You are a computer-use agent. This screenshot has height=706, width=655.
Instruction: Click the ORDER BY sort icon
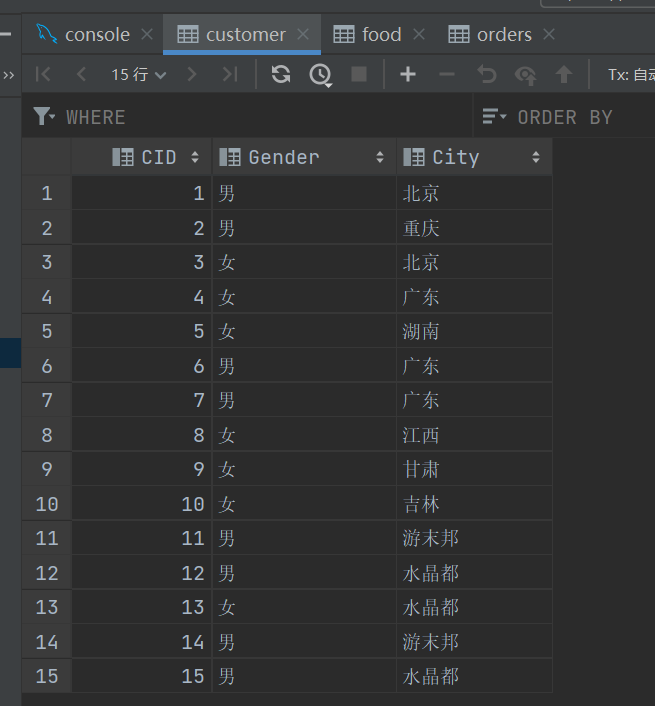click(x=494, y=117)
